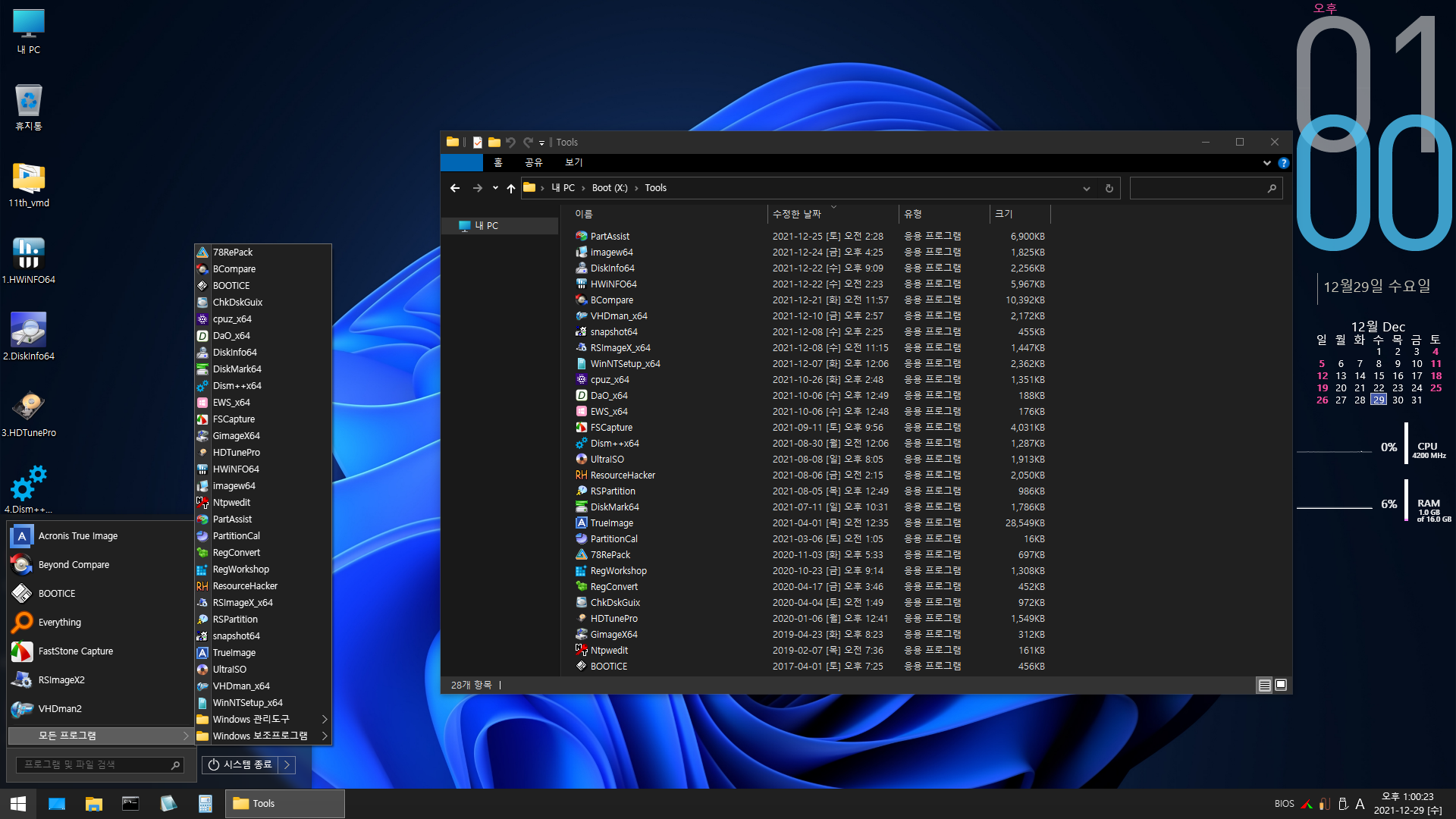The height and width of the screenshot is (819, 1456).
Task: Open the command prompt taskbar icon
Action: 130,804
